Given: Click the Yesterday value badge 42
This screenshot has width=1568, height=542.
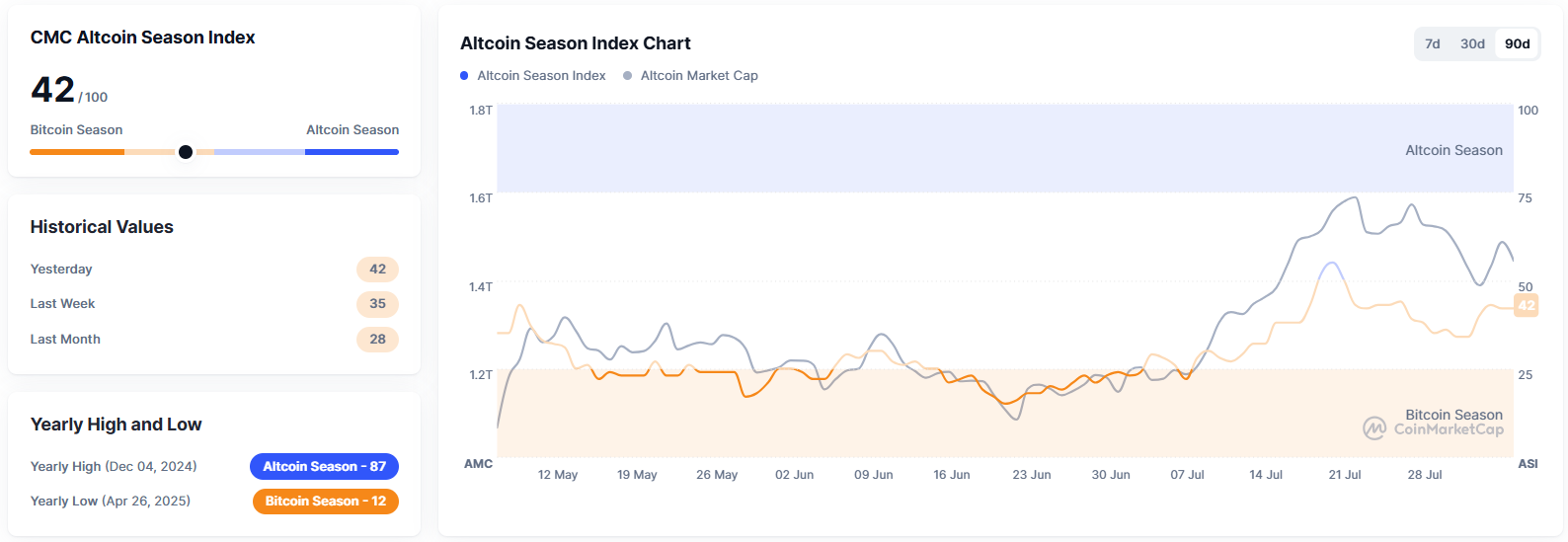Looking at the screenshot, I should [377, 270].
